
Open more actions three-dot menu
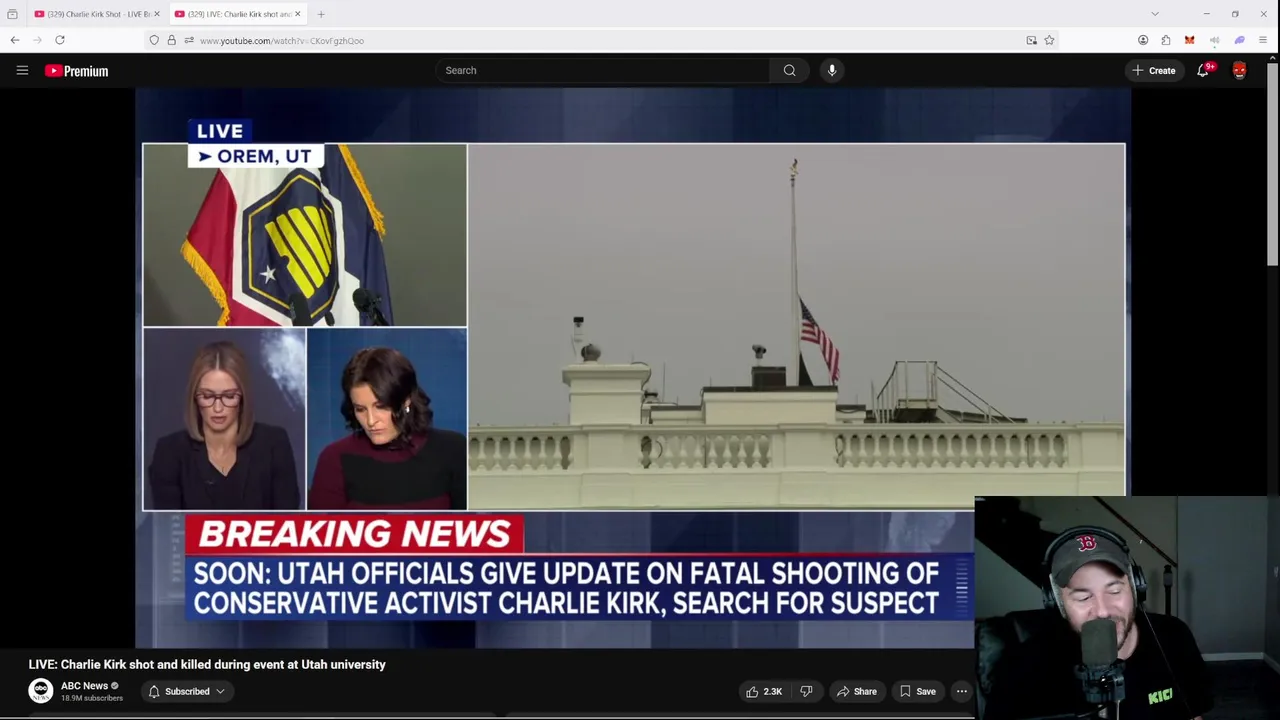pyautogui.click(x=961, y=691)
